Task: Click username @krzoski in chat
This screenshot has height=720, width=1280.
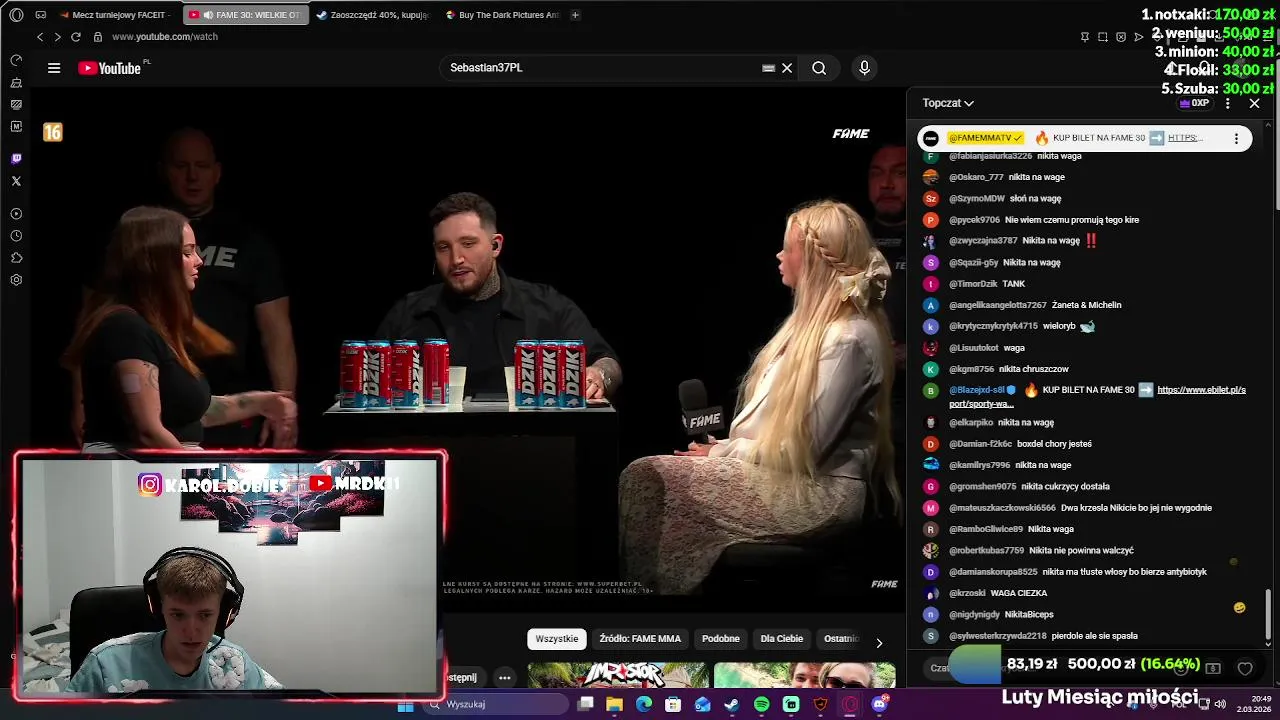Action: (x=966, y=593)
